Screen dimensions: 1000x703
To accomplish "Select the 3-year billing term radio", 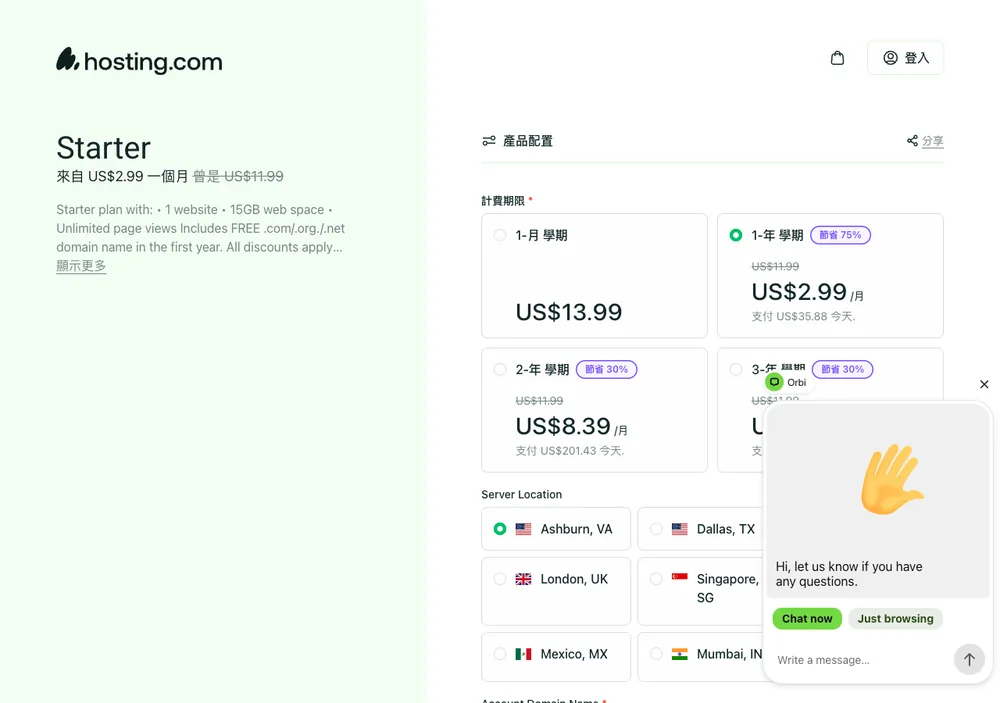I will (735, 369).
